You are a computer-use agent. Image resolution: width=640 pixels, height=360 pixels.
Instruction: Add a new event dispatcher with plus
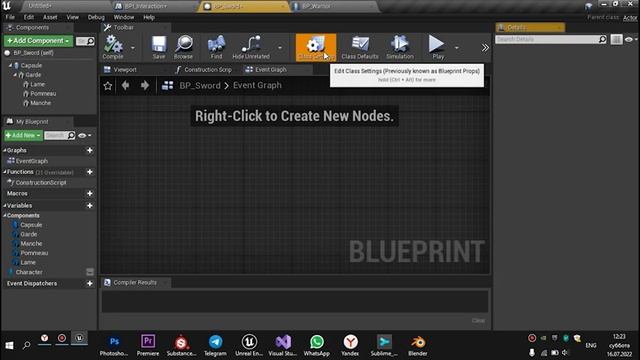pyautogui.click(x=90, y=284)
